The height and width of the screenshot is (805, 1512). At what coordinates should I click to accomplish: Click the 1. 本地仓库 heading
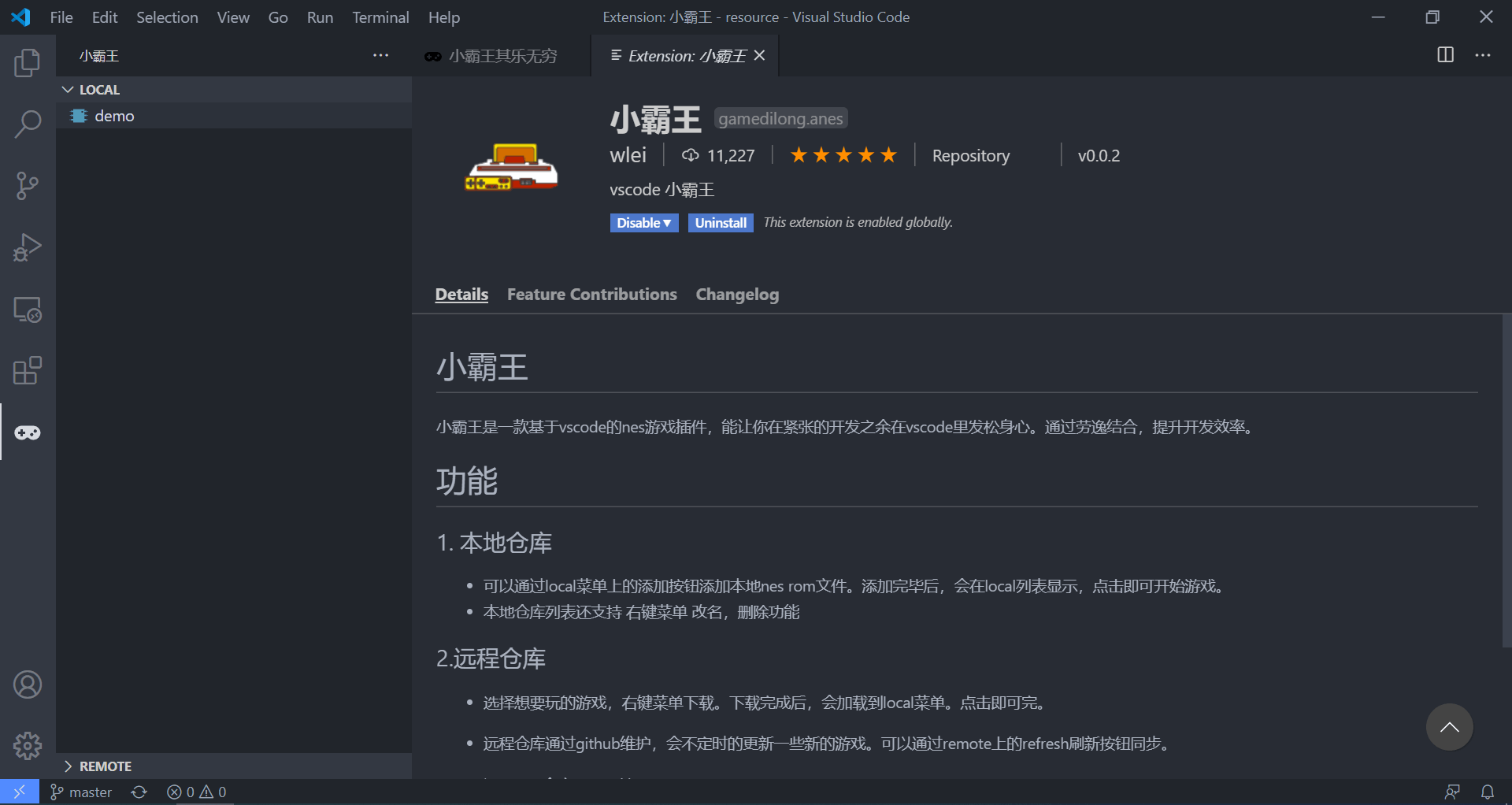[x=495, y=543]
